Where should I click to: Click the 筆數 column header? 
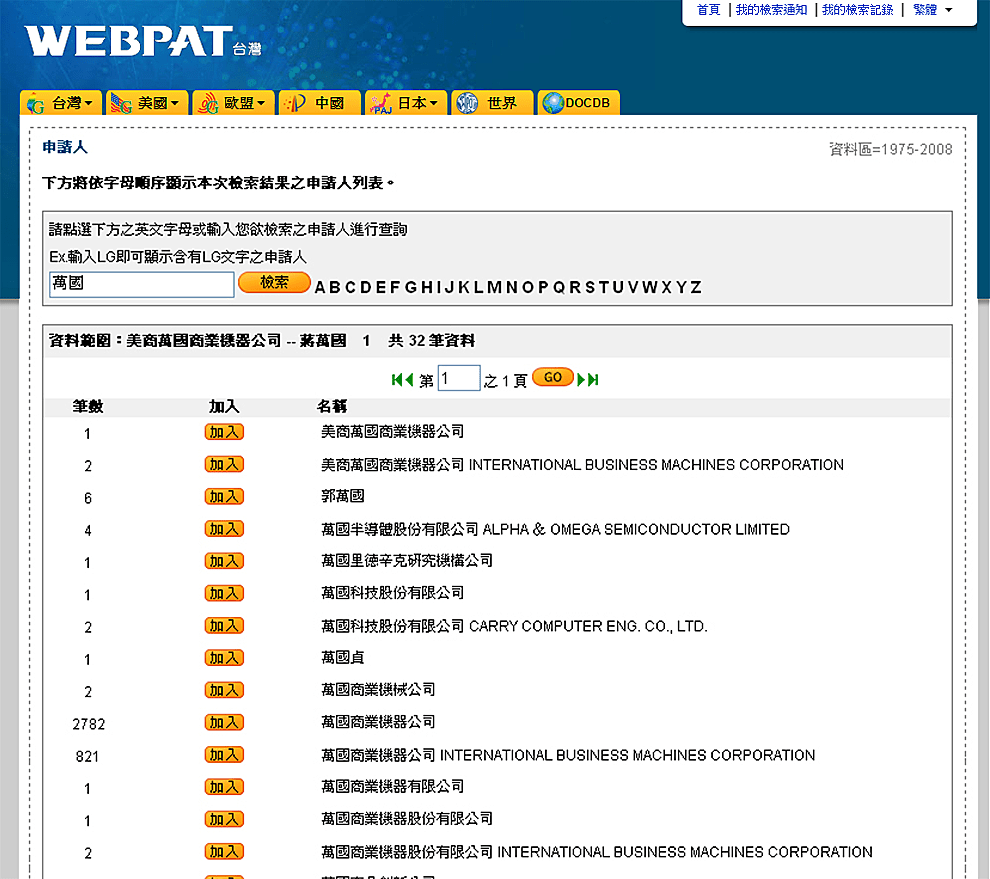coord(88,406)
